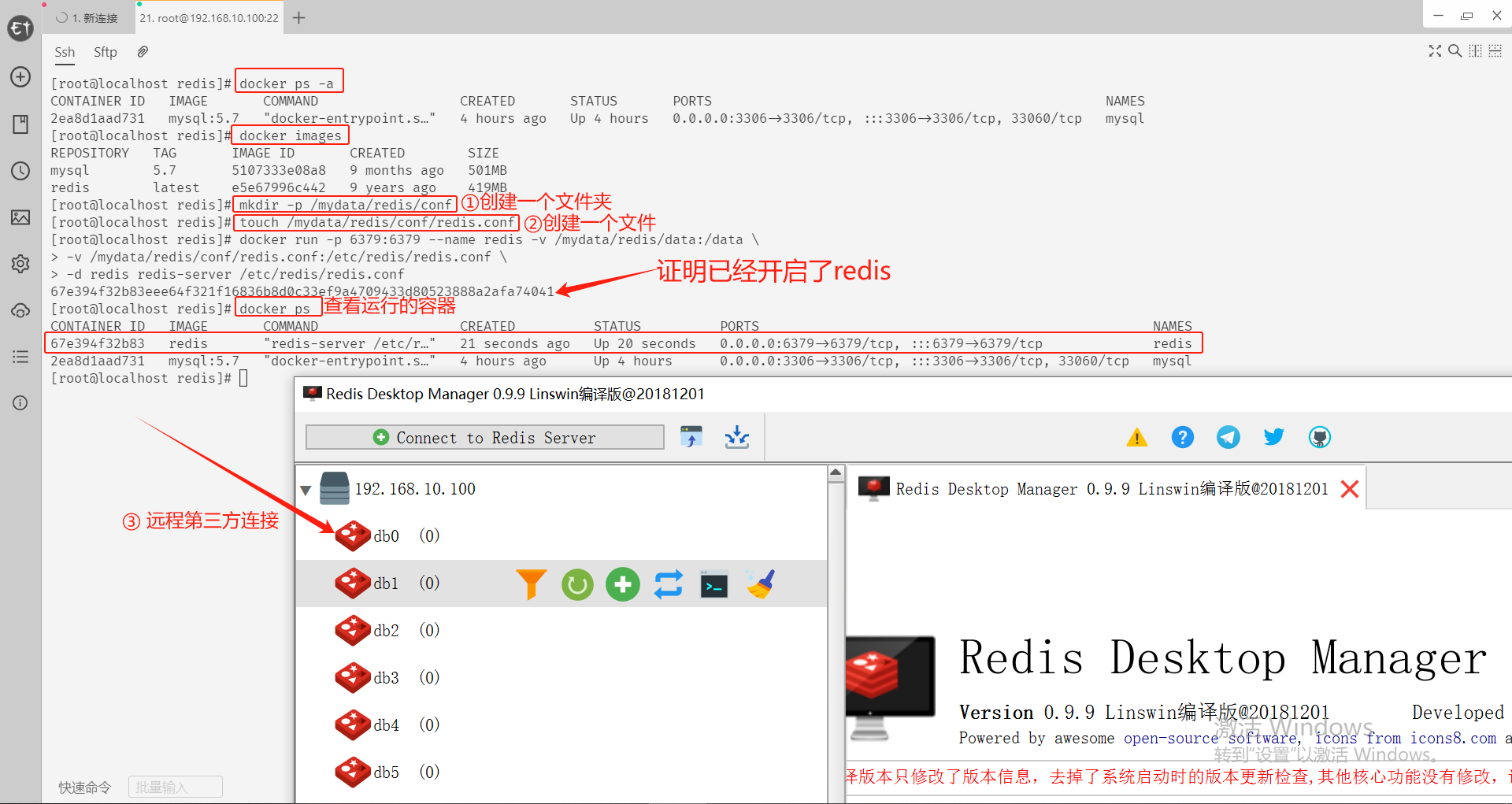Select db5 in the Redis tree
The height and width of the screenshot is (804, 1512).
click(x=387, y=773)
